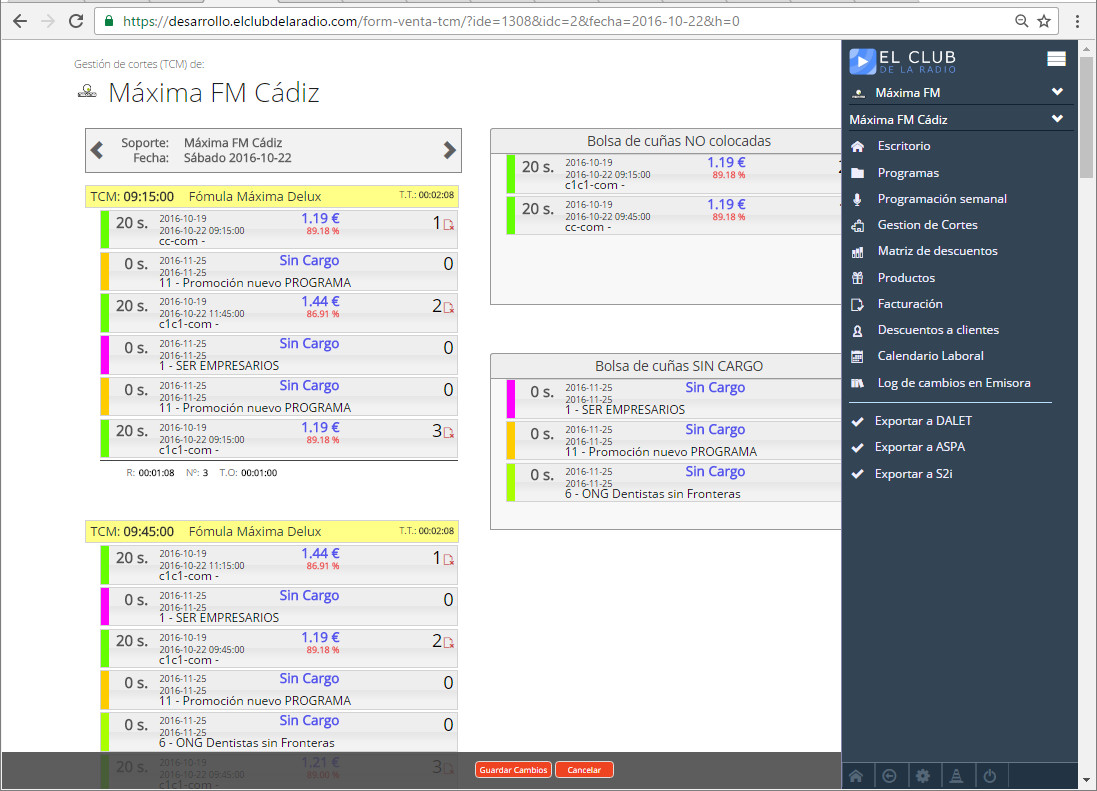This screenshot has width=1097, height=791.
Task: Select c1c1-com 09:15:00 spot in NO colocadas bag
Action: tap(673, 173)
